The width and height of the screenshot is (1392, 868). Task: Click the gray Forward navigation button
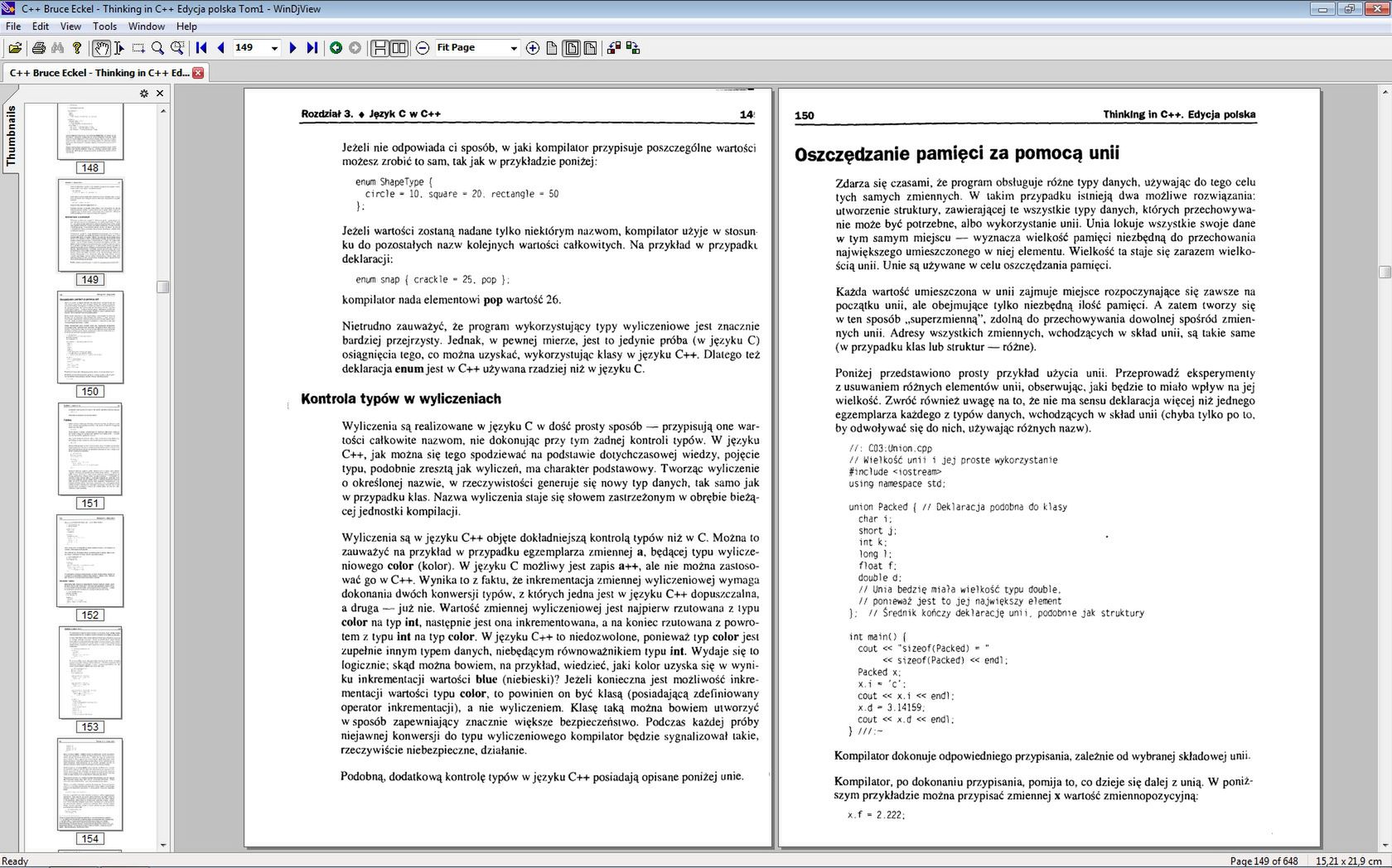click(x=355, y=48)
